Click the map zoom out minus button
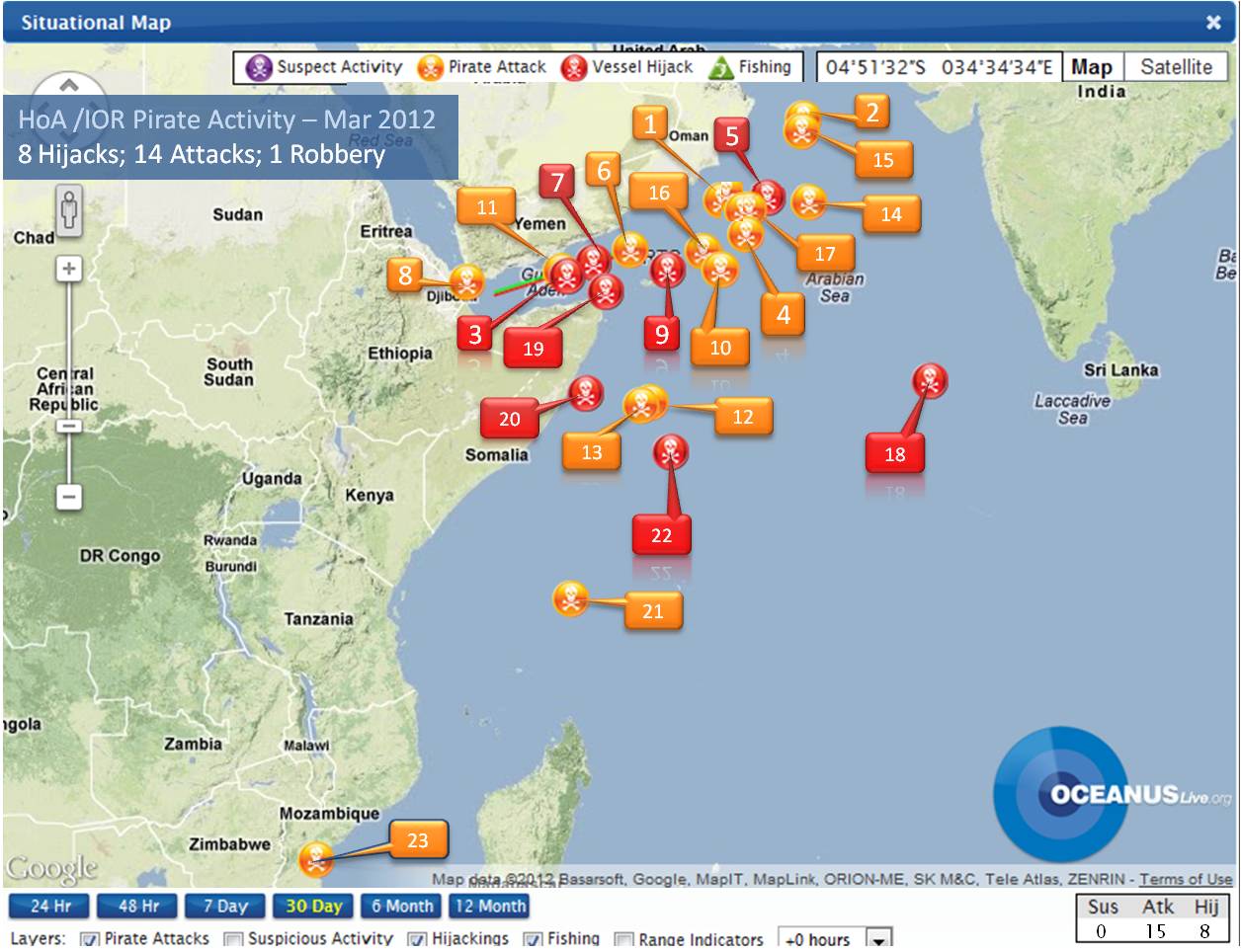This screenshot has width=1241, height=952. 69,496
